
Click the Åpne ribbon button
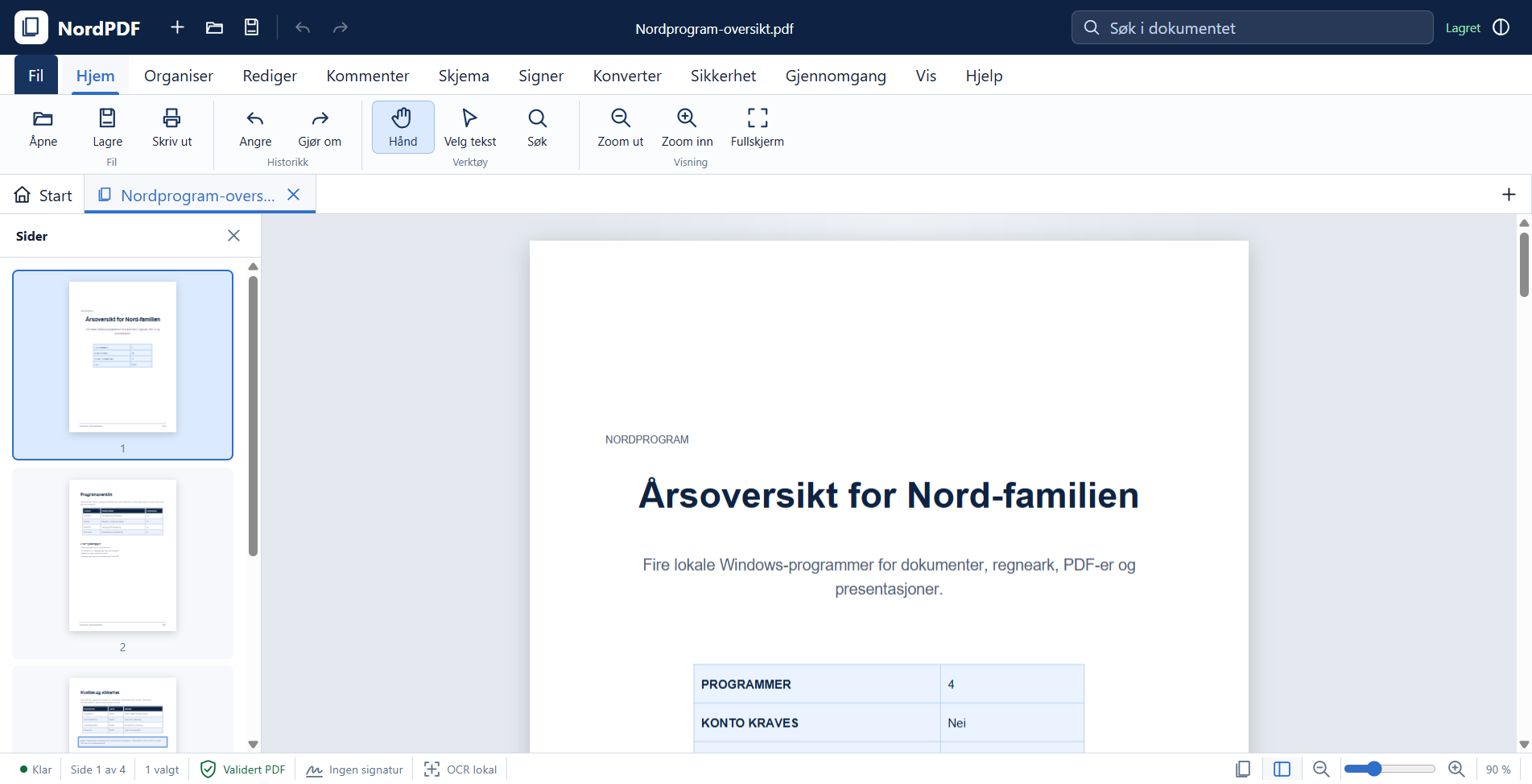pyautogui.click(x=43, y=127)
